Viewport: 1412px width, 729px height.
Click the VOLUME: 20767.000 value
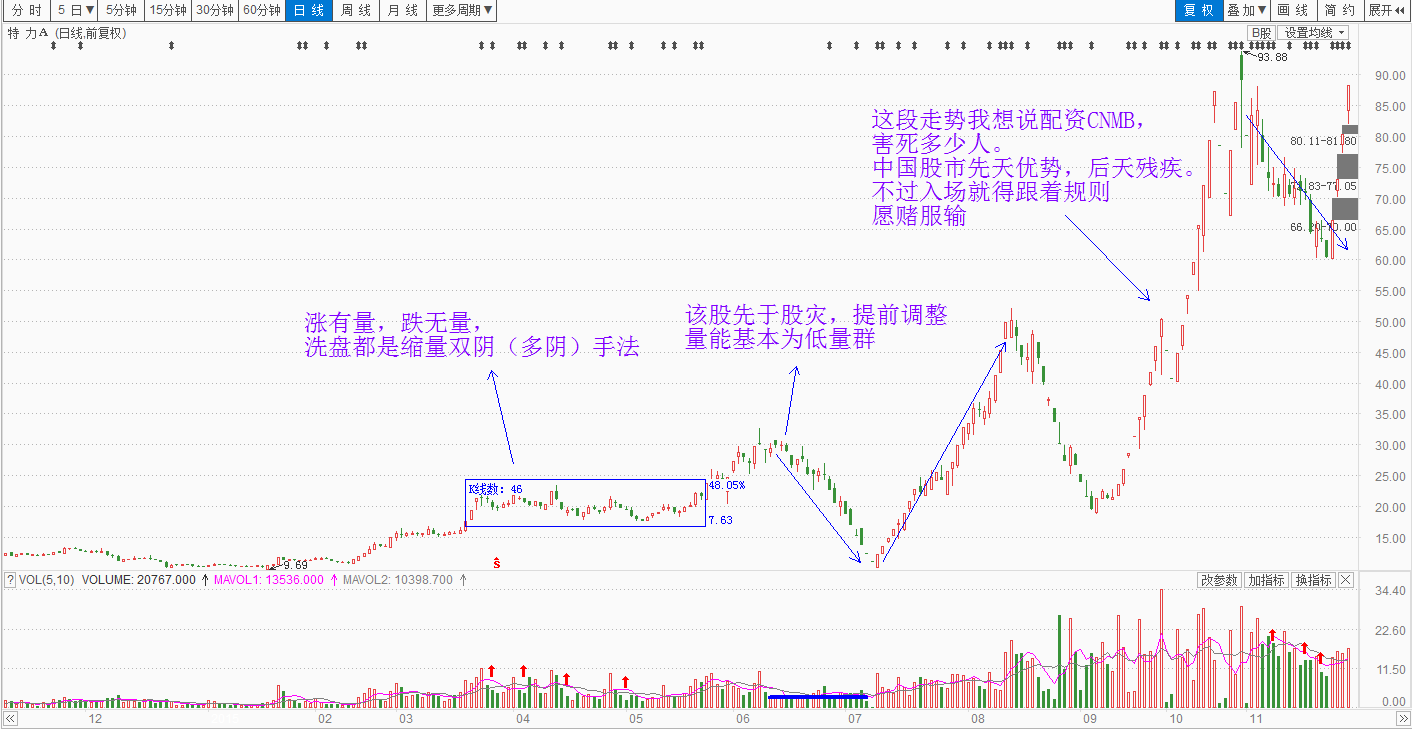[139, 579]
